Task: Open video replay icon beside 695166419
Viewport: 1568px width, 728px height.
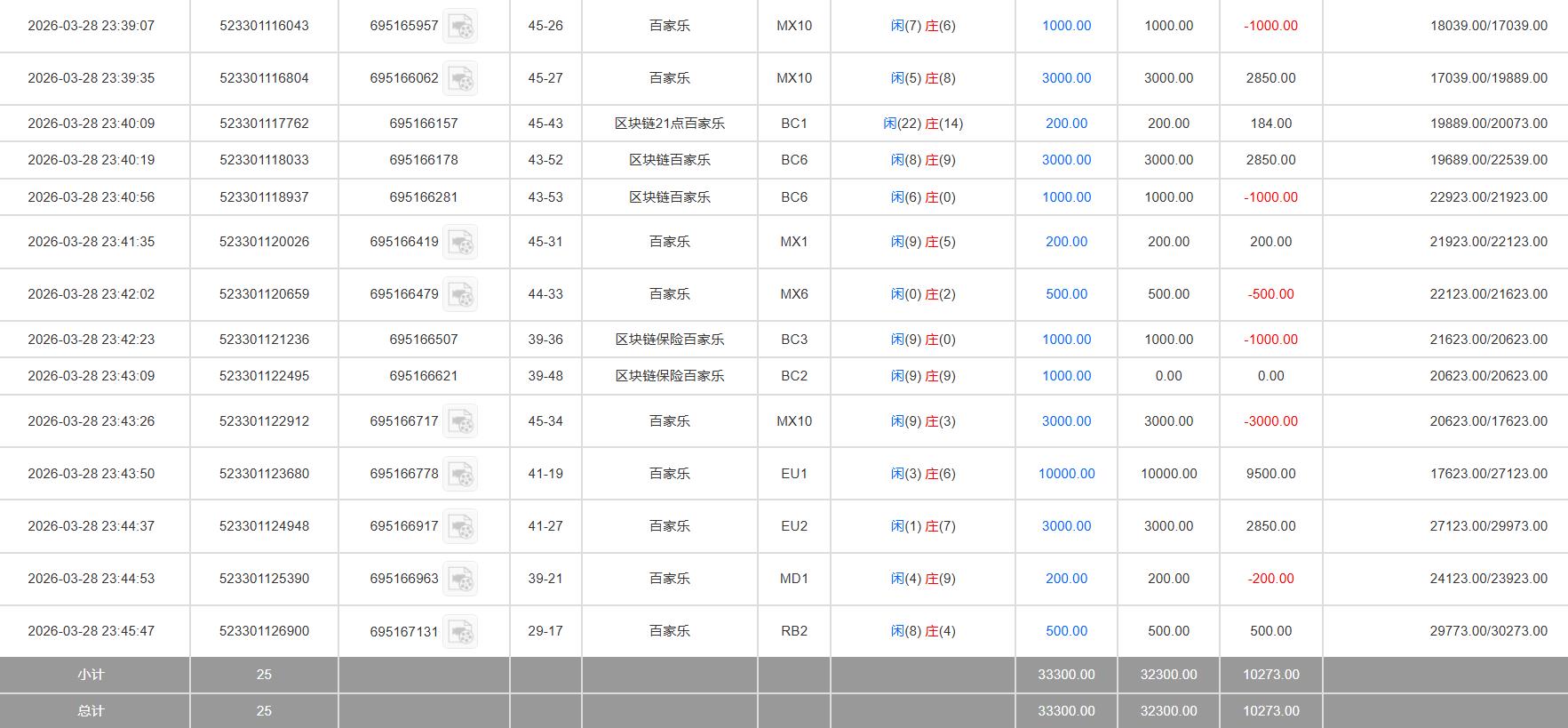Action: (460, 242)
